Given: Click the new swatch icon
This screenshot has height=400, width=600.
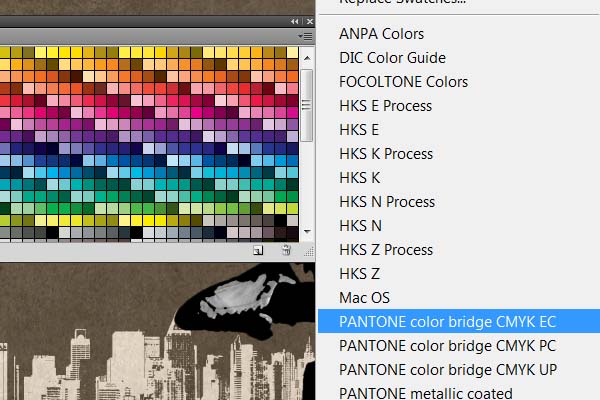Looking at the screenshot, I should (x=258, y=251).
